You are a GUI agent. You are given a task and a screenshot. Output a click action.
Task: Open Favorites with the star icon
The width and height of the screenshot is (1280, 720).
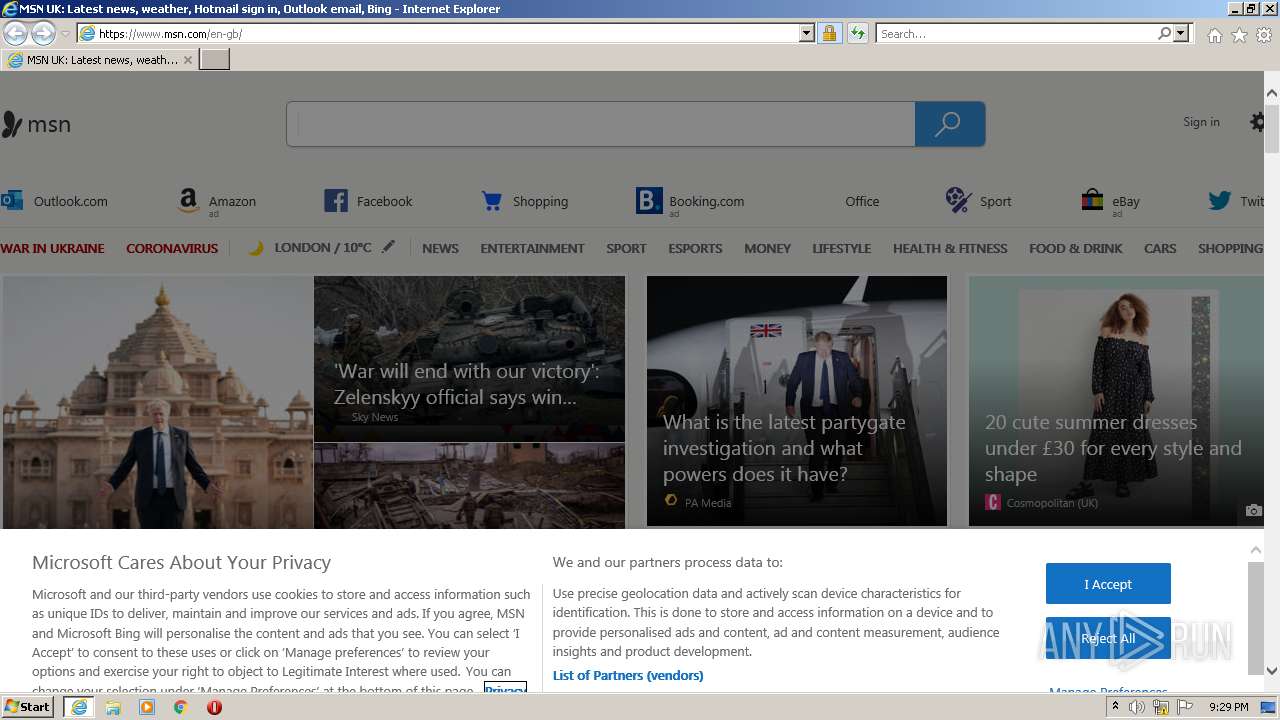tap(1239, 35)
